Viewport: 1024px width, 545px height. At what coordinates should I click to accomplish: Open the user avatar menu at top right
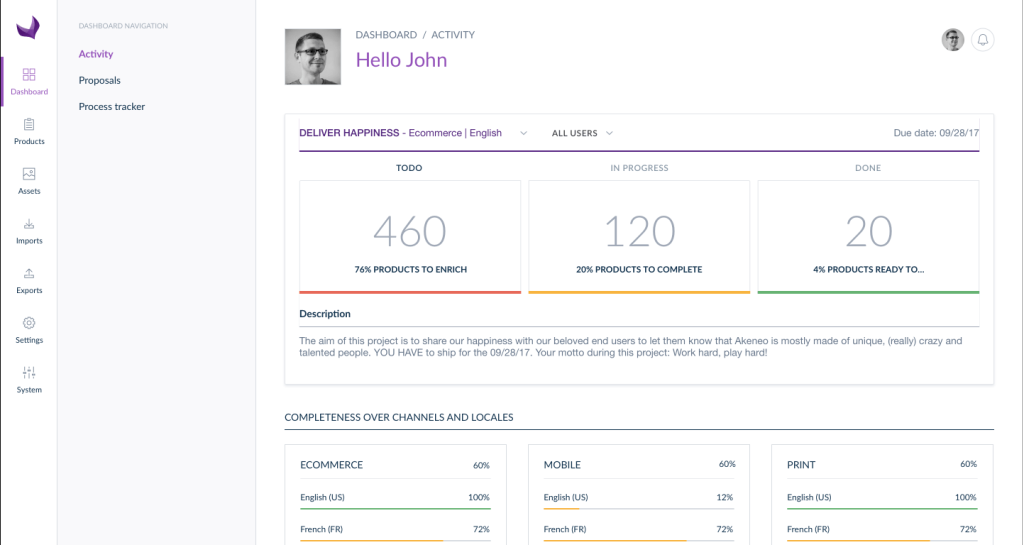(x=953, y=40)
